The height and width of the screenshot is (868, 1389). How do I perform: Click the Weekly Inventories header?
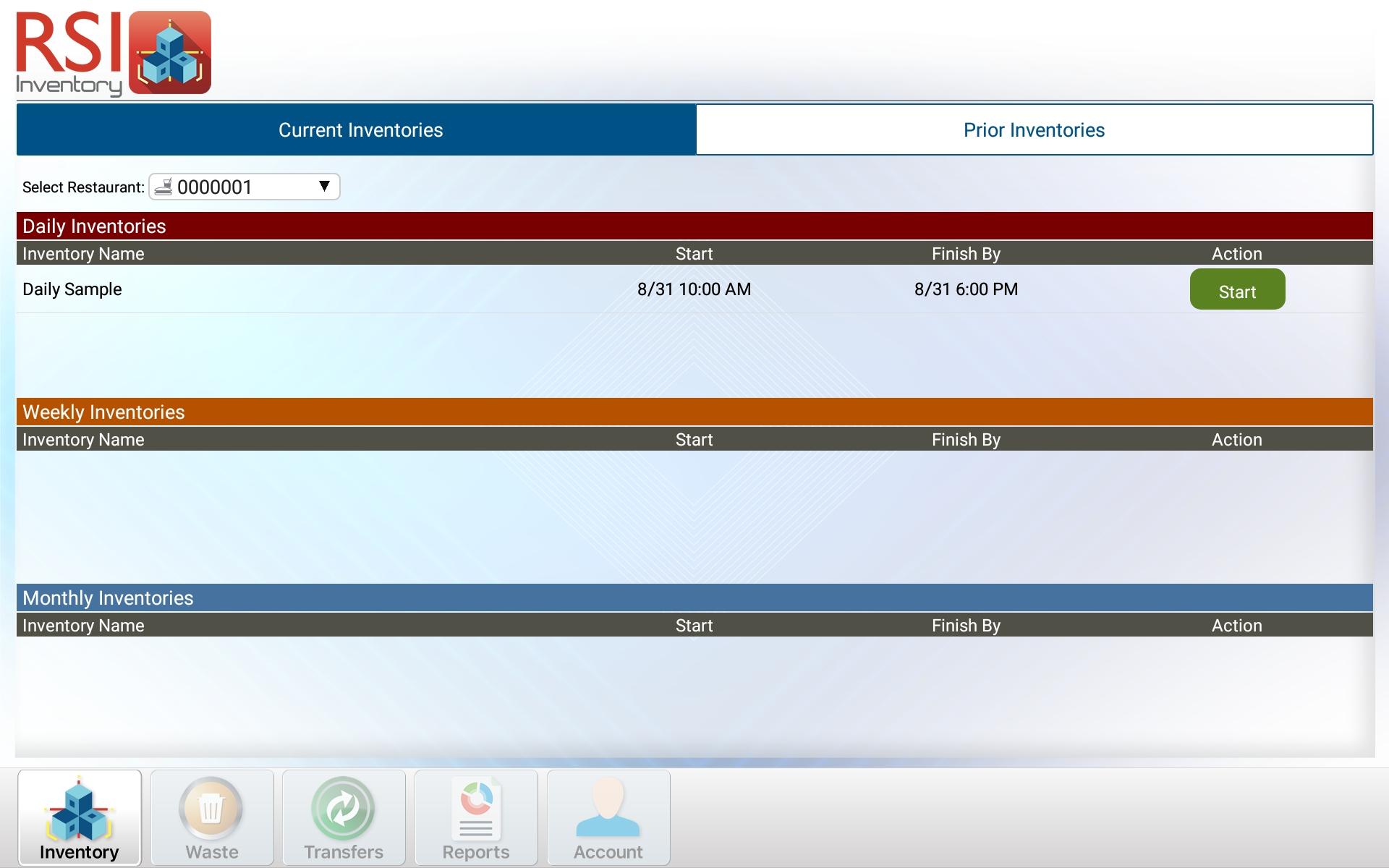pyautogui.click(x=694, y=412)
